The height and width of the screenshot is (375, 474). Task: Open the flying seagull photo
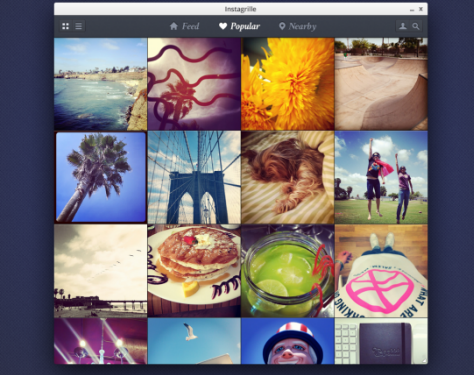point(194,341)
